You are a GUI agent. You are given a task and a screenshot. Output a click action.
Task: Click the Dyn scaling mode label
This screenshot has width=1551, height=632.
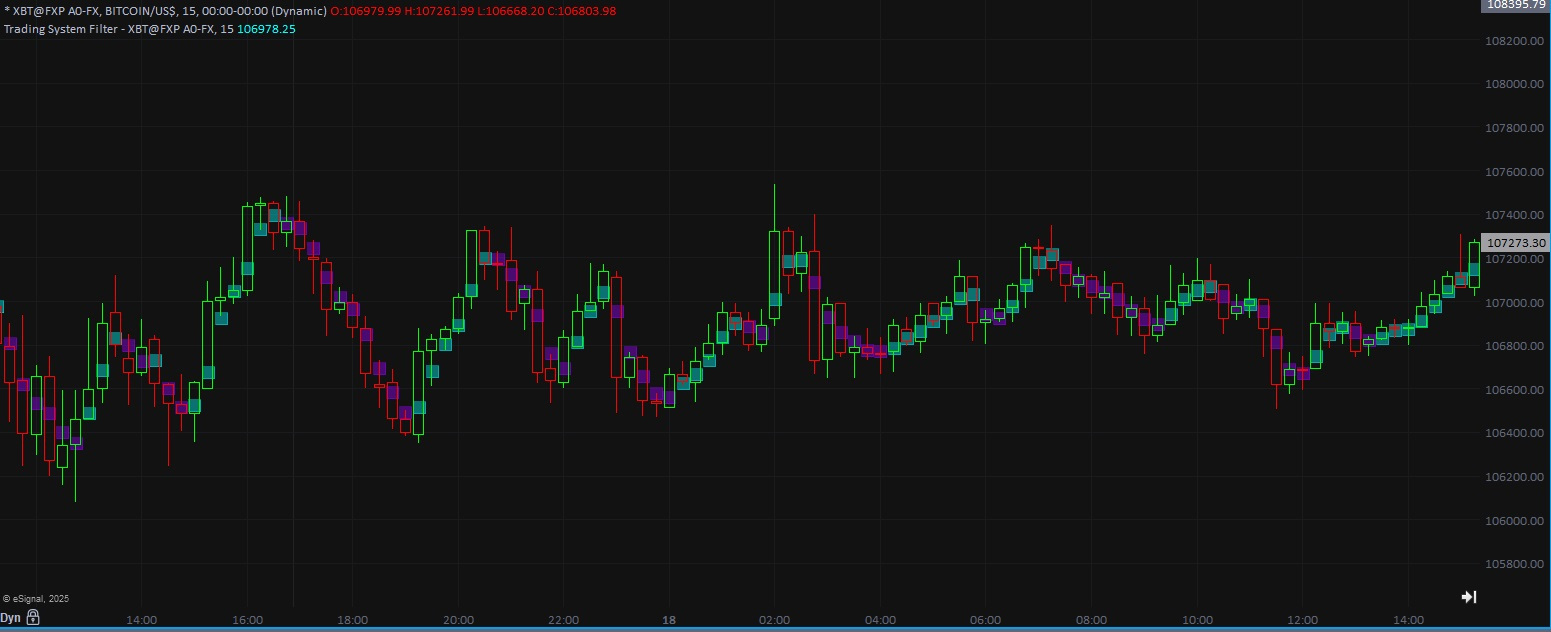point(11,617)
